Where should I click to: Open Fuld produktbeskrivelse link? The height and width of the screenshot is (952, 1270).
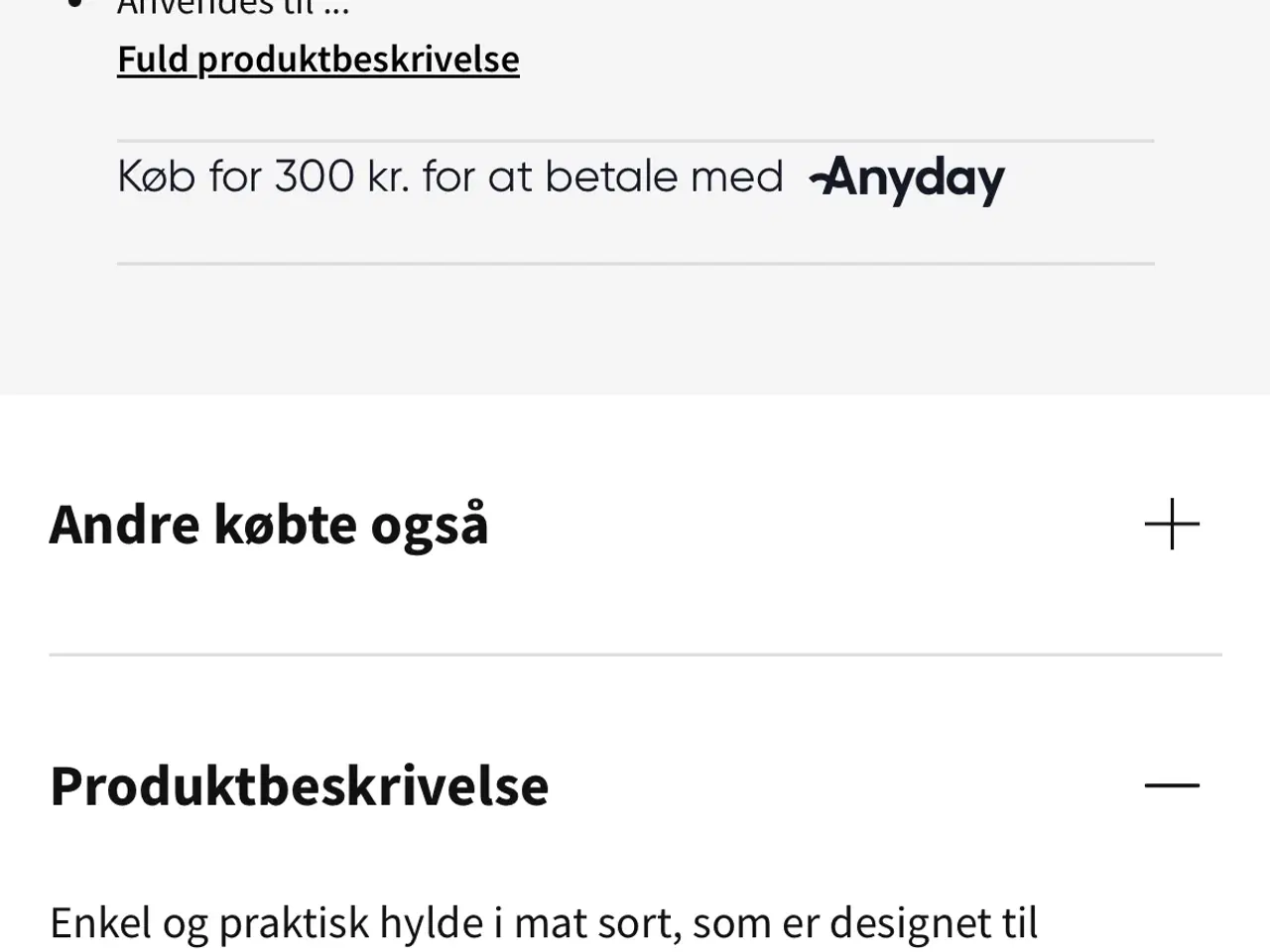pyautogui.click(x=317, y=59)
